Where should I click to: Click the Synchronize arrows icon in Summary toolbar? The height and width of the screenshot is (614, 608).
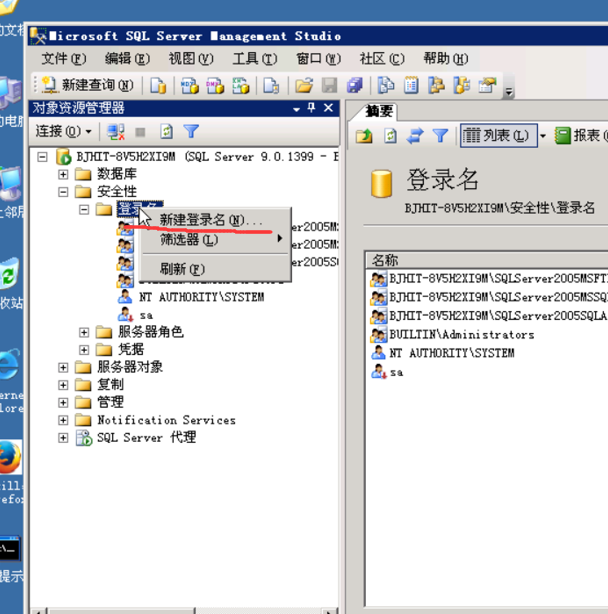415,136
